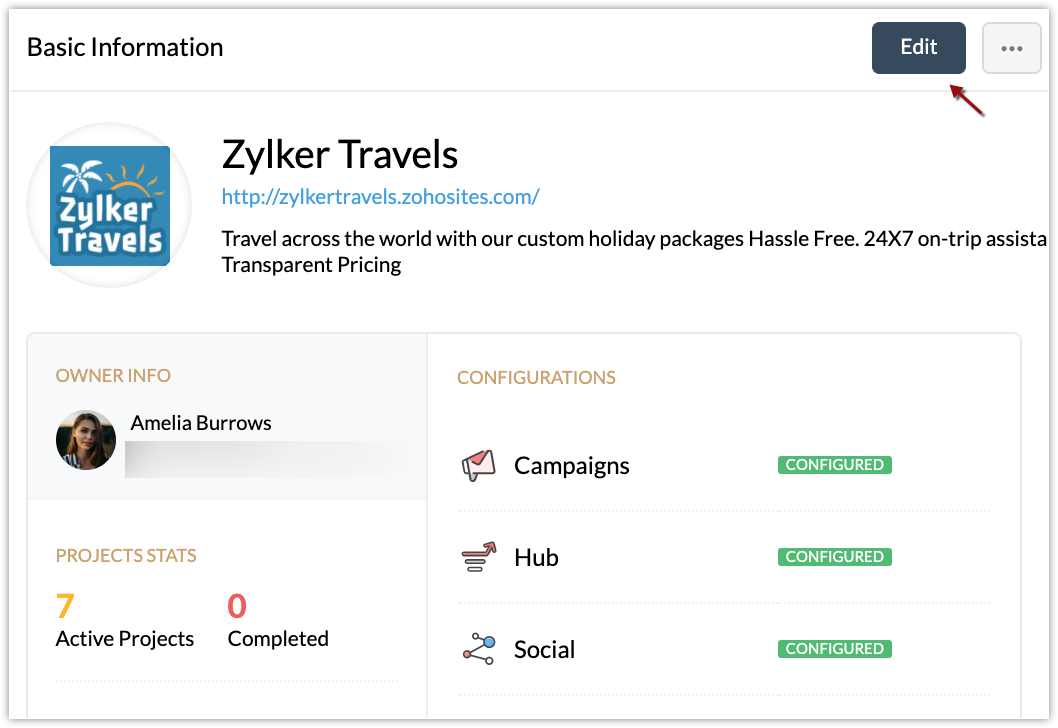Click the Basic Information heading
Viewport: 1058px width, 728px height.
[x=125, y=47]
